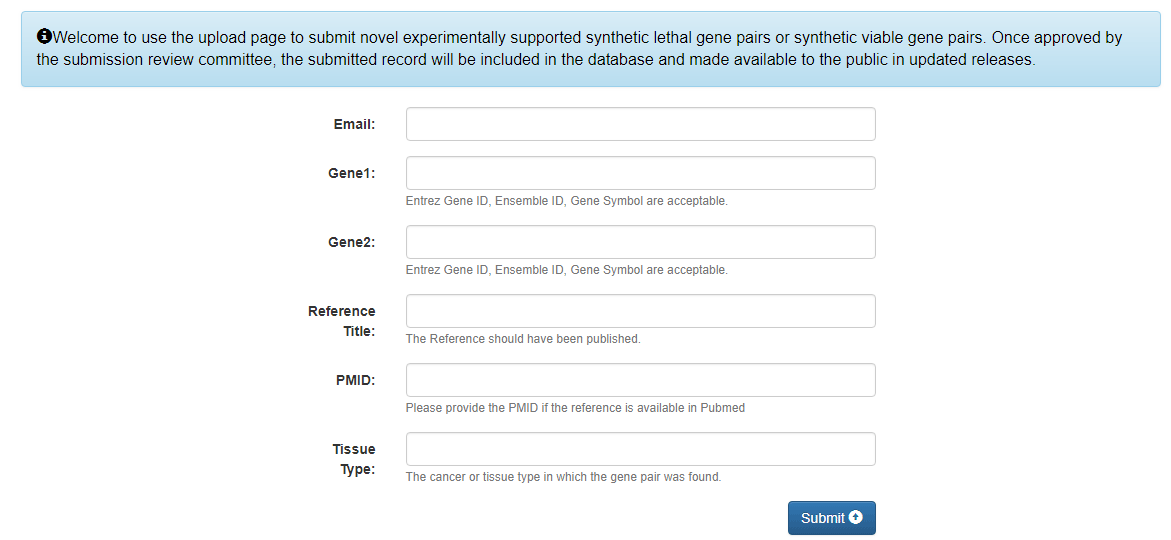Click the info icon in welcome banner
The image size is (1171, 540).
pyautogui.click(x=44, y=36)
